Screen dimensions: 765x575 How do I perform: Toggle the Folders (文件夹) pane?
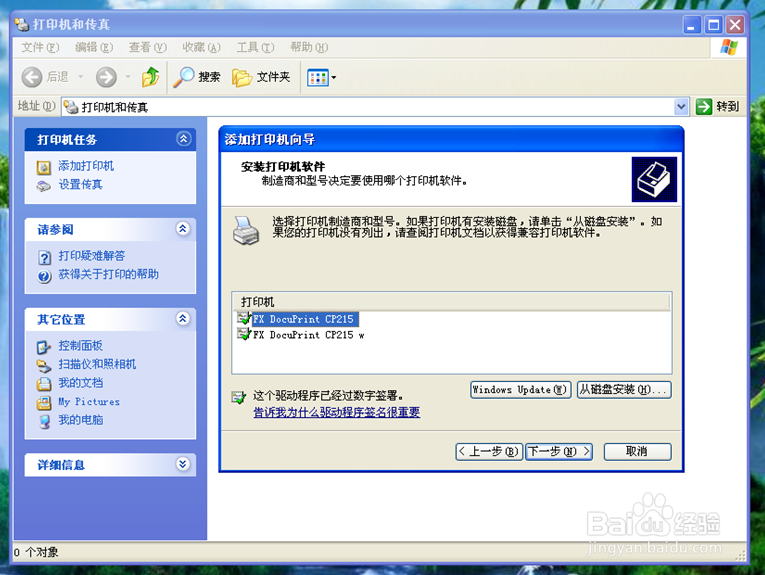click(261, 77)
